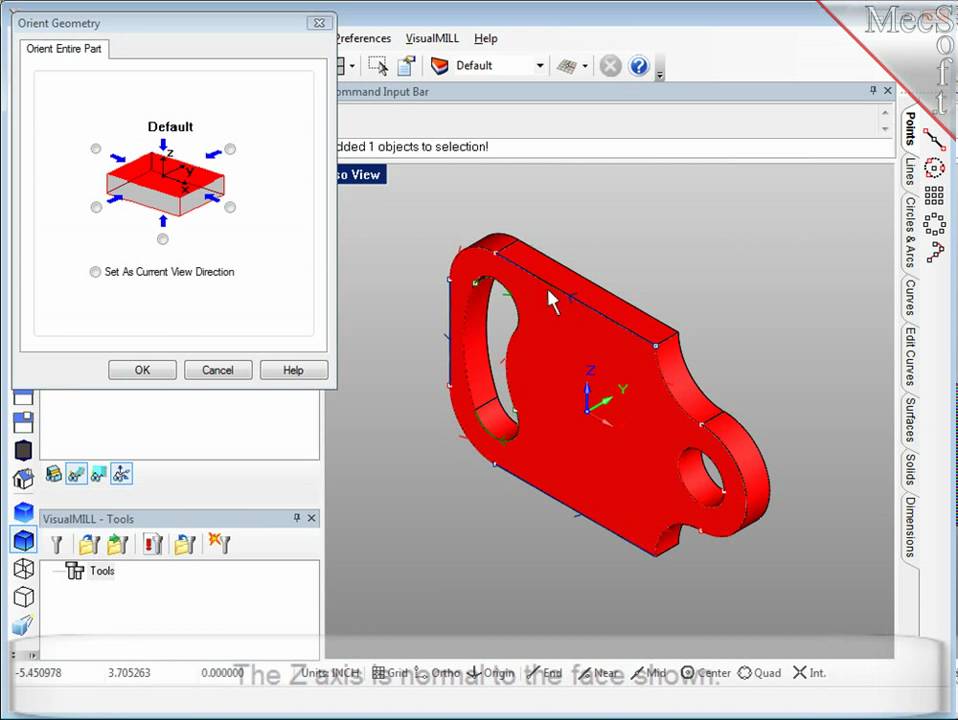This screenshot has width=958, height=720.
Task: Click the home view house icon
Action: click(x=23, y=479)
